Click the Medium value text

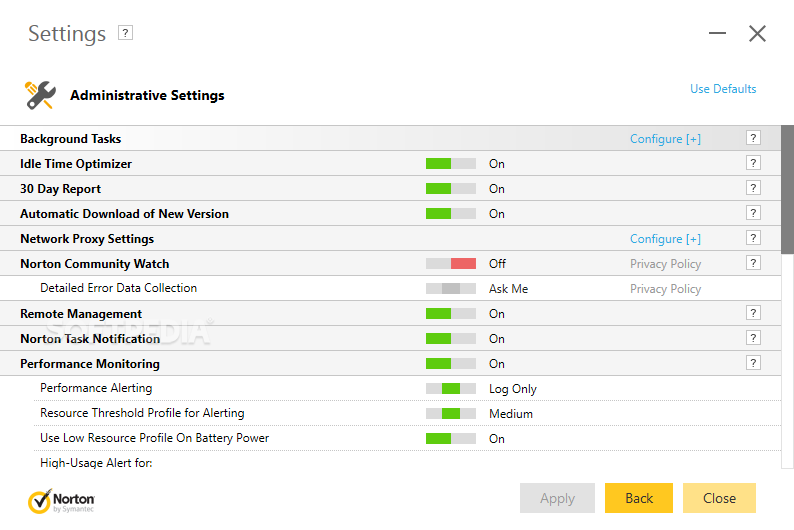[511, 414]
